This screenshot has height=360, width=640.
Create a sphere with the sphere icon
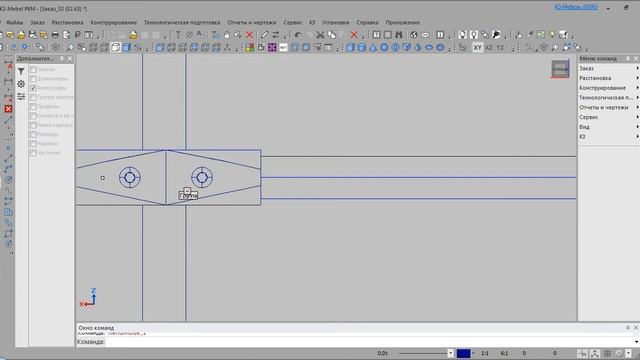tap(384, 48)
